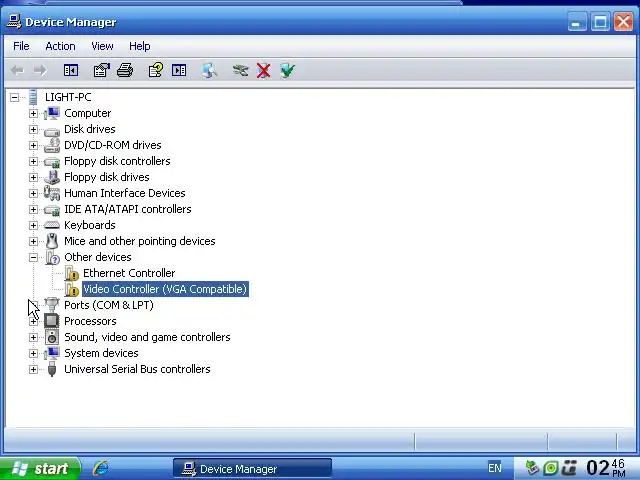Scan for hardware changes icon
Screen dimensions: 640x480
210,70
